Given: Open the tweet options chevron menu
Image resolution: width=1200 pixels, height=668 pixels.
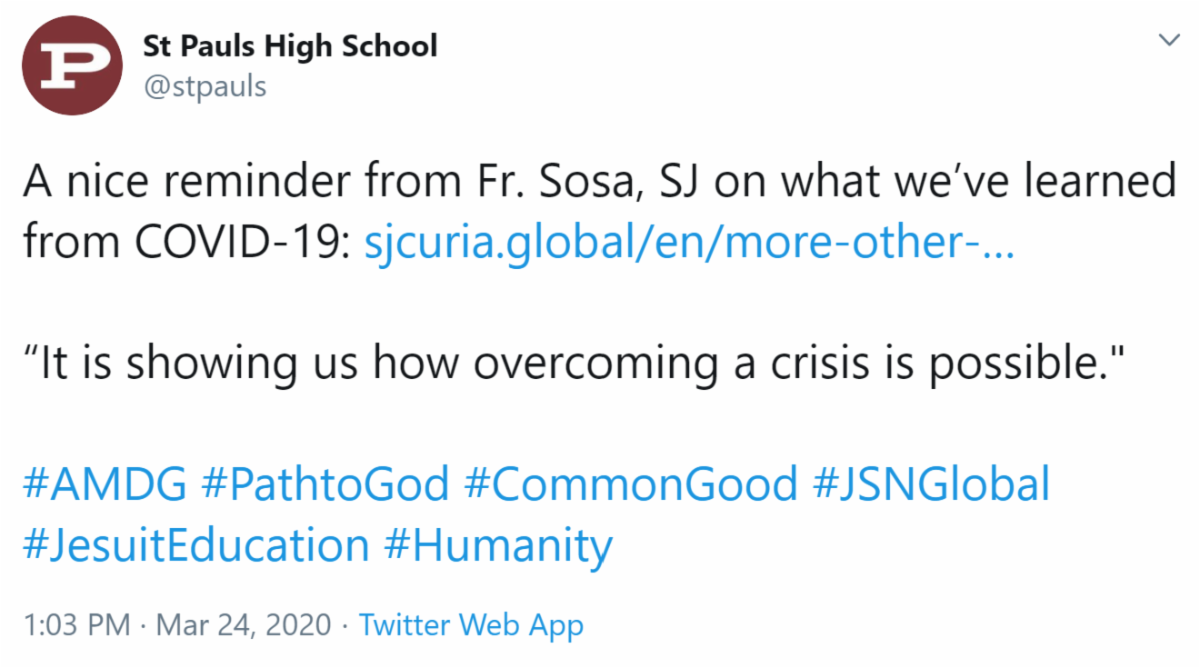Looking at the screenshot, I should [1167, 41].
